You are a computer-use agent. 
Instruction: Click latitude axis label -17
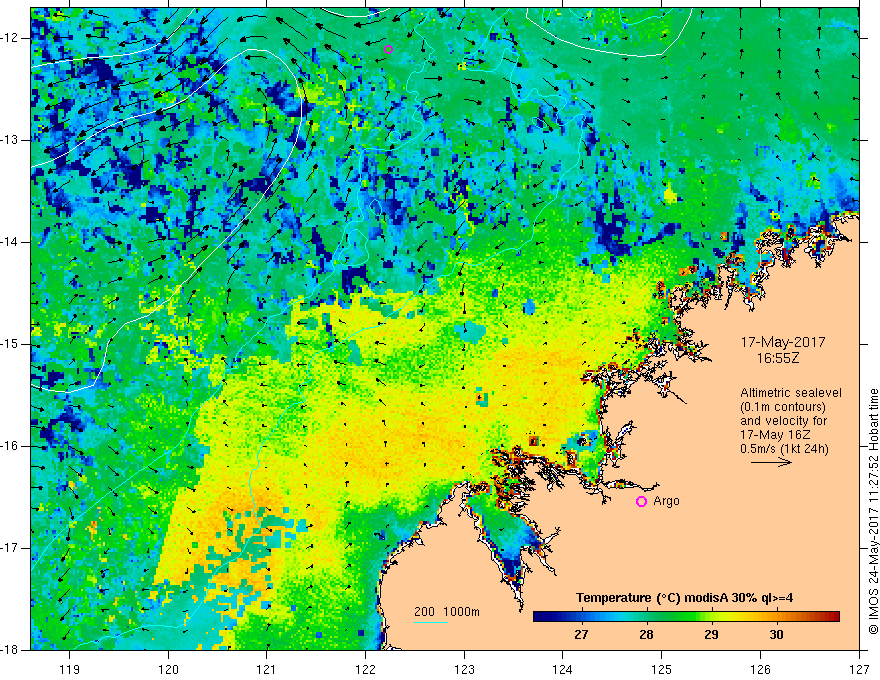click(10, 548)
